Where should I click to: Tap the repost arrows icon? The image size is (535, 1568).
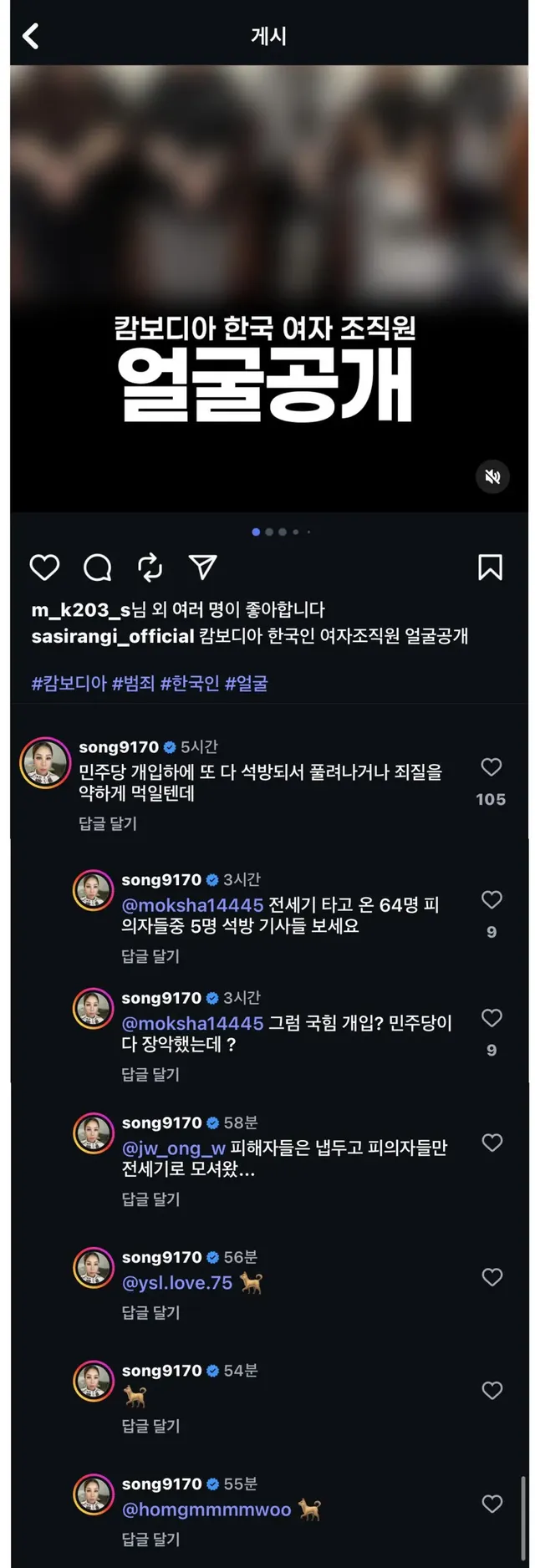coord(150,568)
